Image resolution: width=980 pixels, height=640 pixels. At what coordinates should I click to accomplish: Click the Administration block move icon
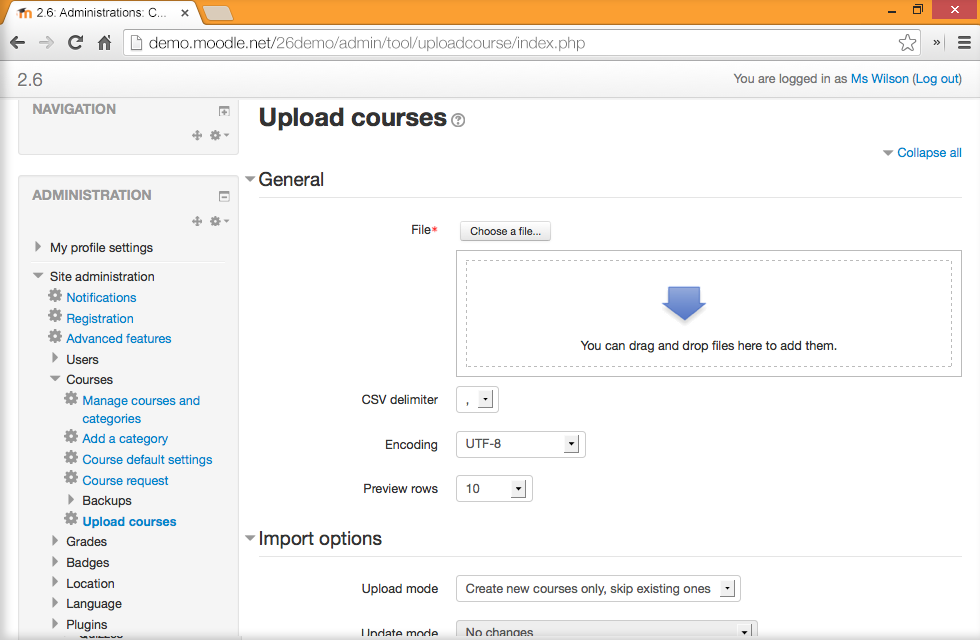[x=197, y=221]
